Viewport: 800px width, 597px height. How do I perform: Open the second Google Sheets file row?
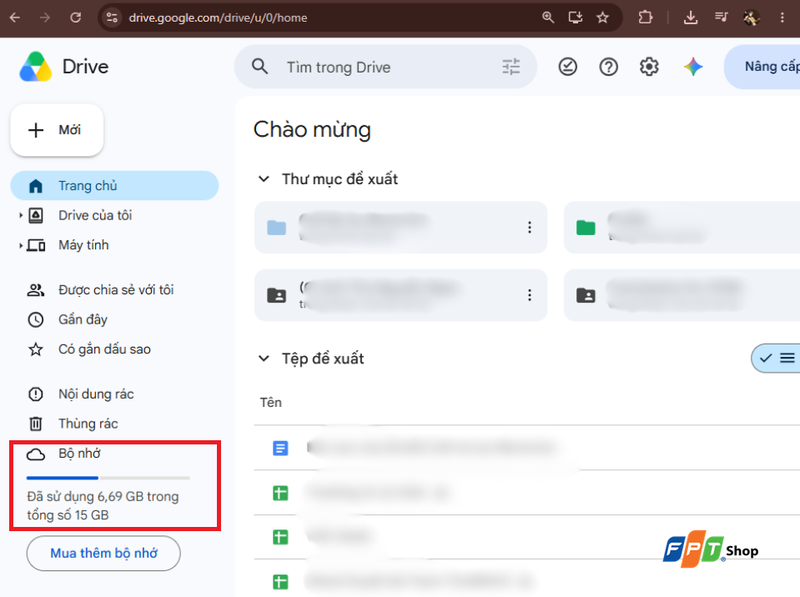coord(527,537)
